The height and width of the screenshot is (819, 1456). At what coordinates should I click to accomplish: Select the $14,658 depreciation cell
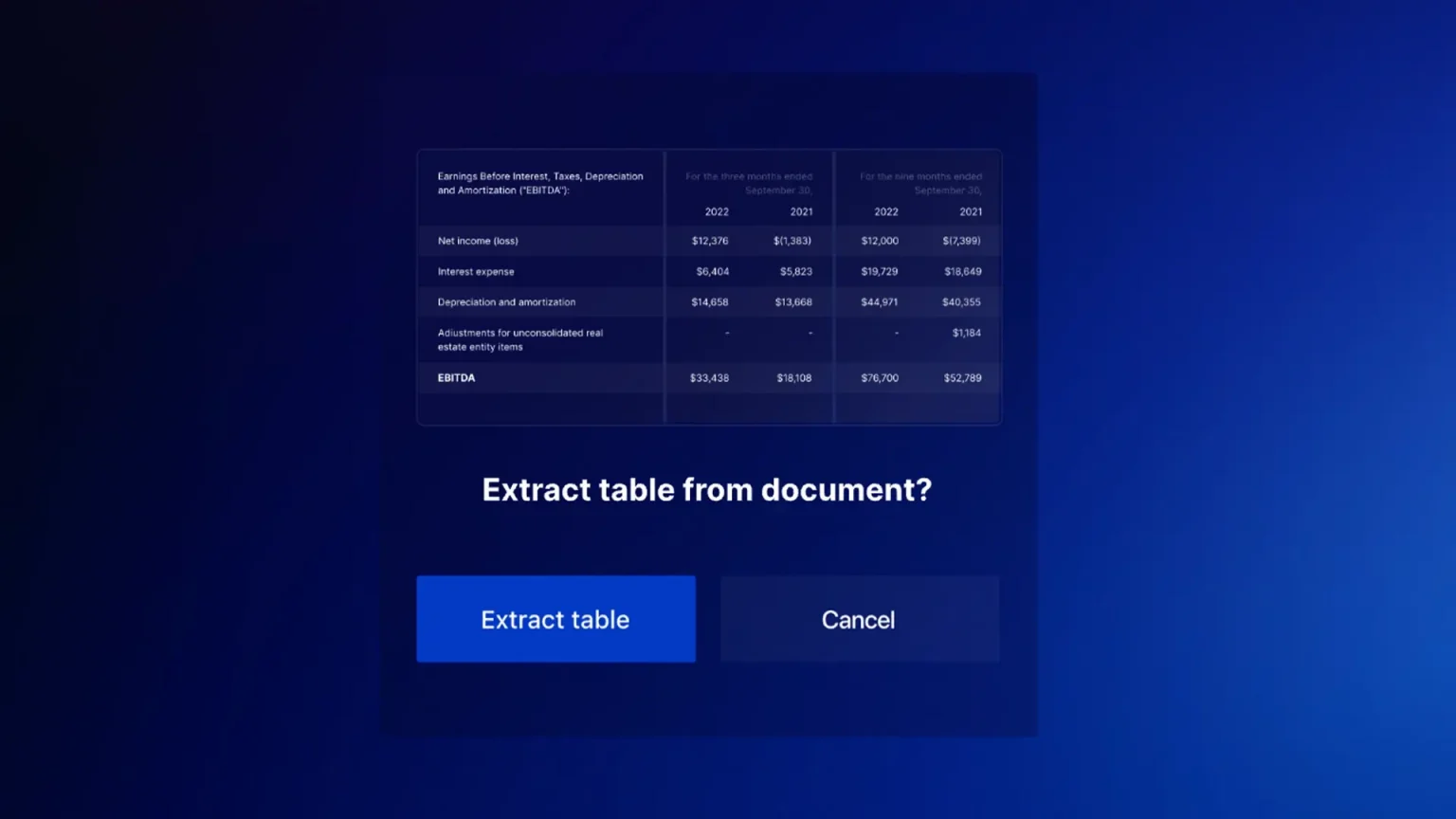710,302
